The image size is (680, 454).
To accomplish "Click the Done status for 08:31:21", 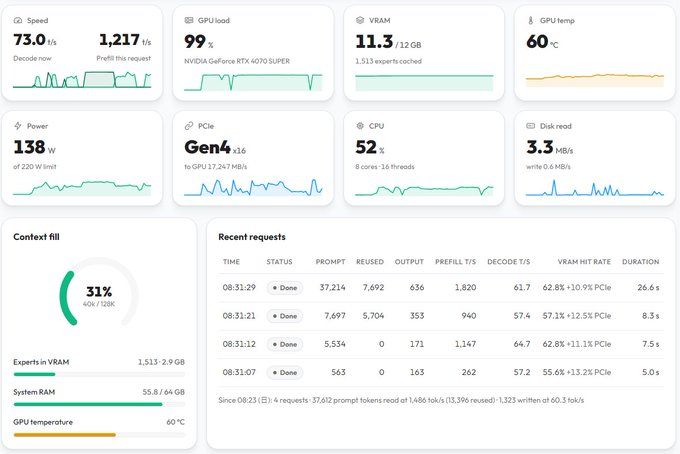I will (285, 316).
